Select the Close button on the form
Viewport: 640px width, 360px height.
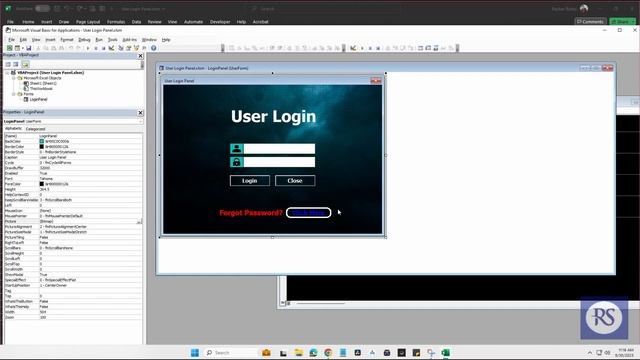pos(295,180)
